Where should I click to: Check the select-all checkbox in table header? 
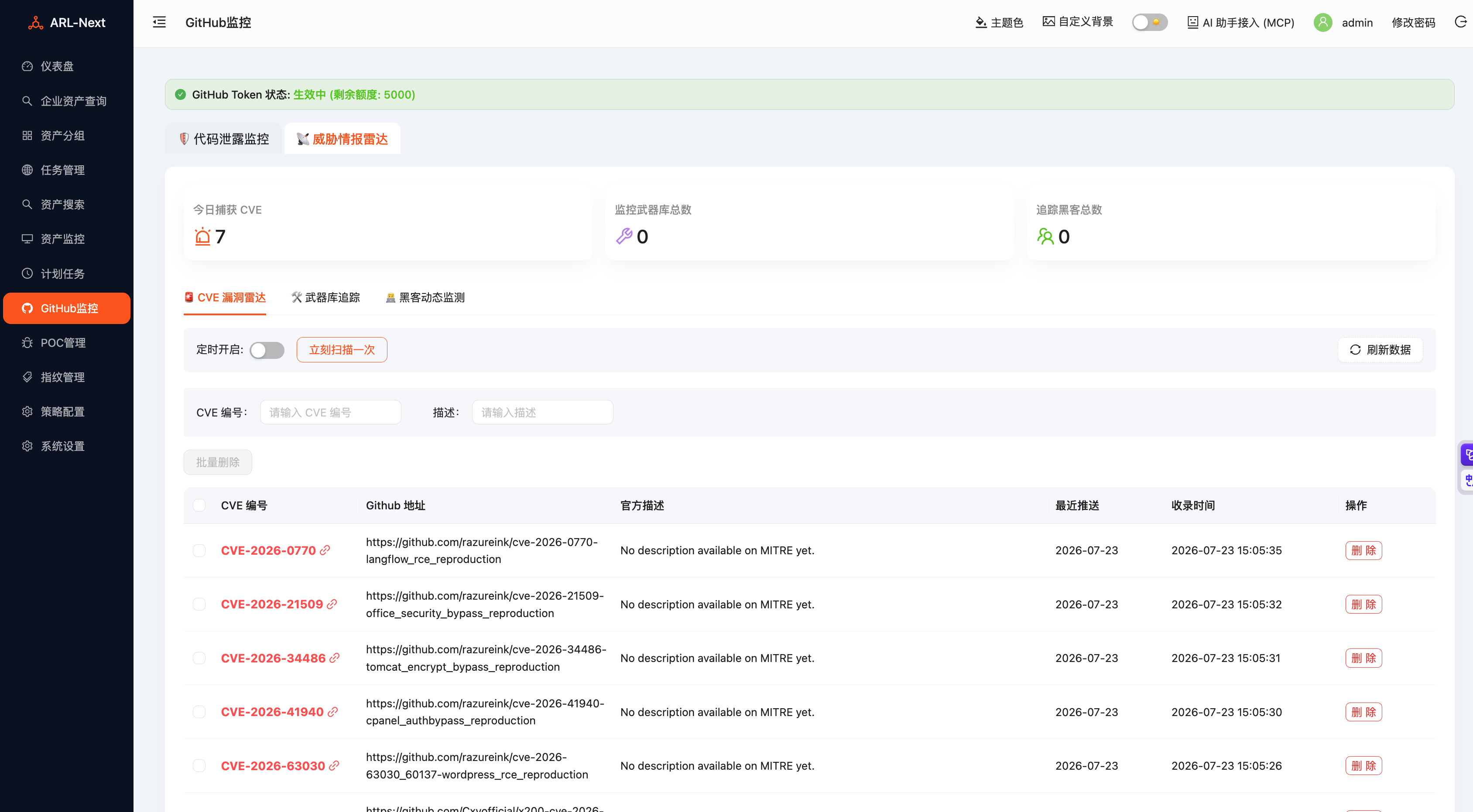tap(199, 505)
